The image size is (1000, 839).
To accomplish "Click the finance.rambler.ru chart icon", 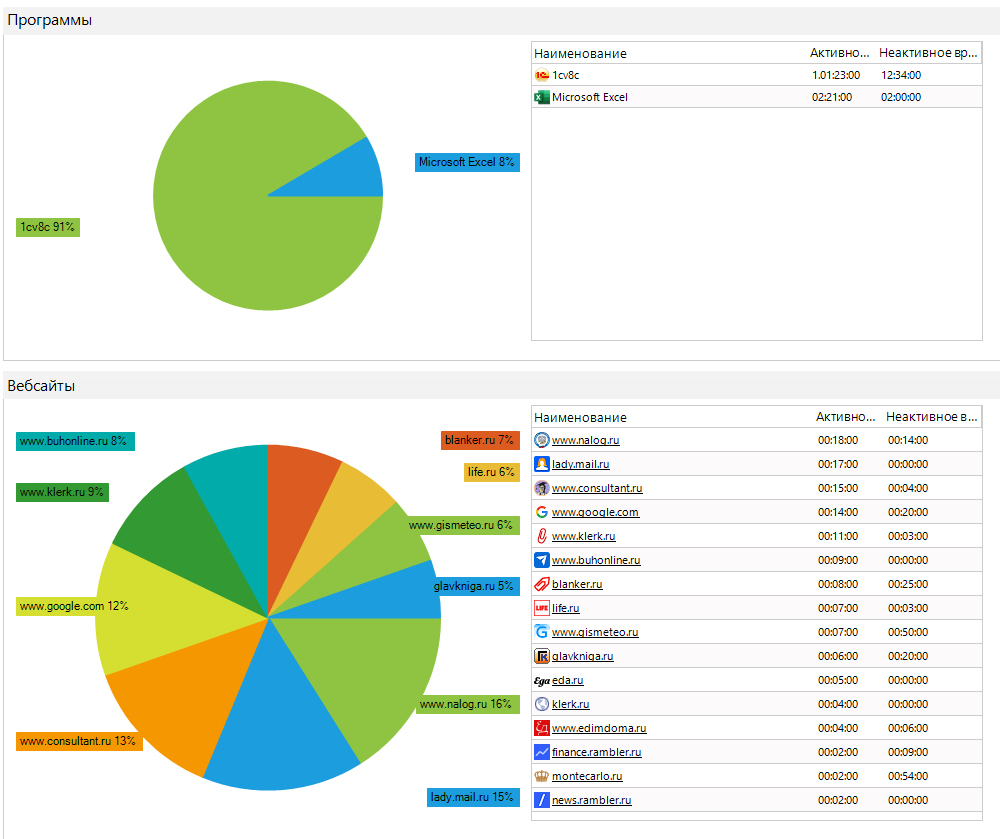I will click(542, 752).
